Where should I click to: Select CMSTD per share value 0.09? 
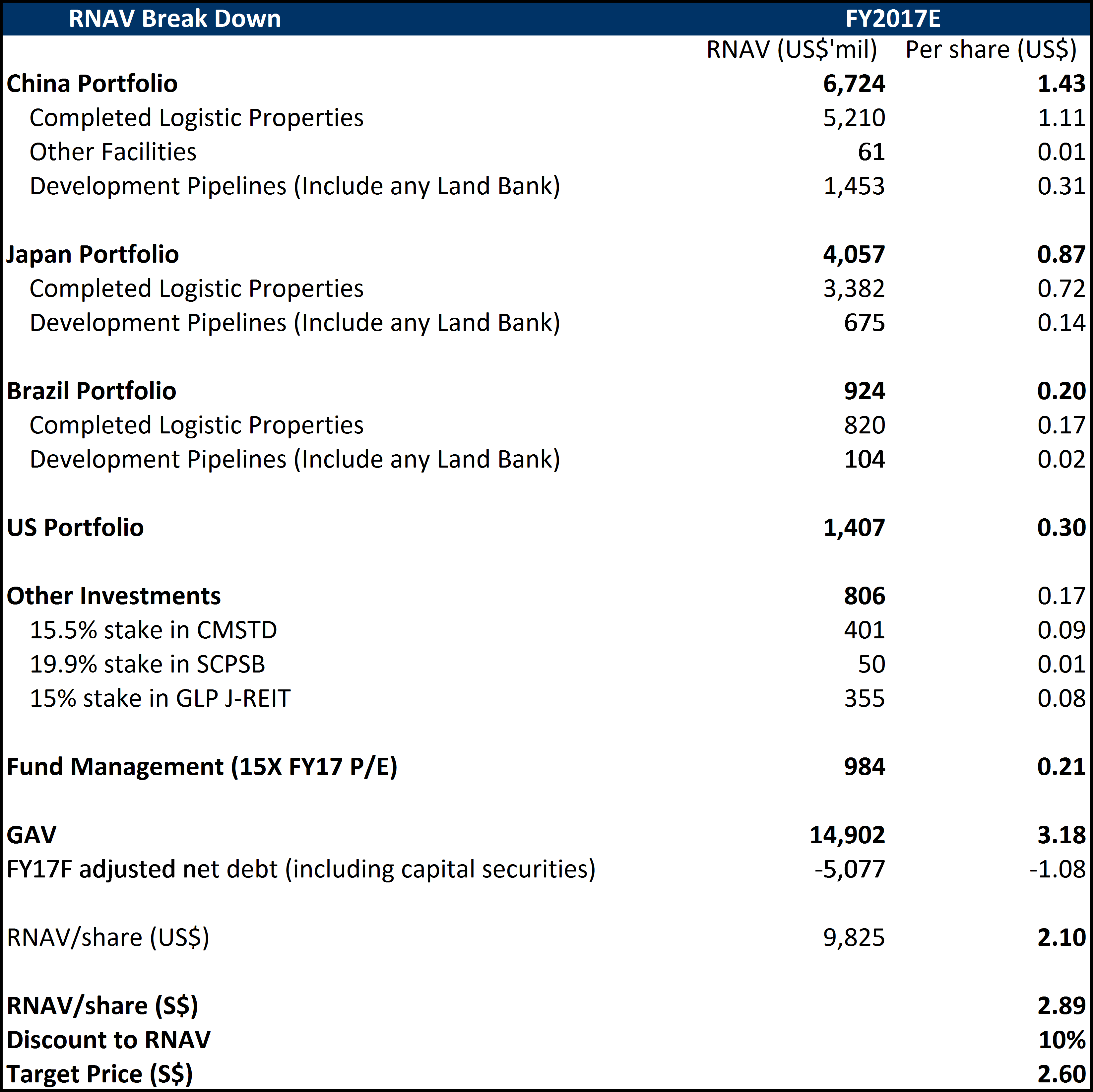coord(1061,630)
